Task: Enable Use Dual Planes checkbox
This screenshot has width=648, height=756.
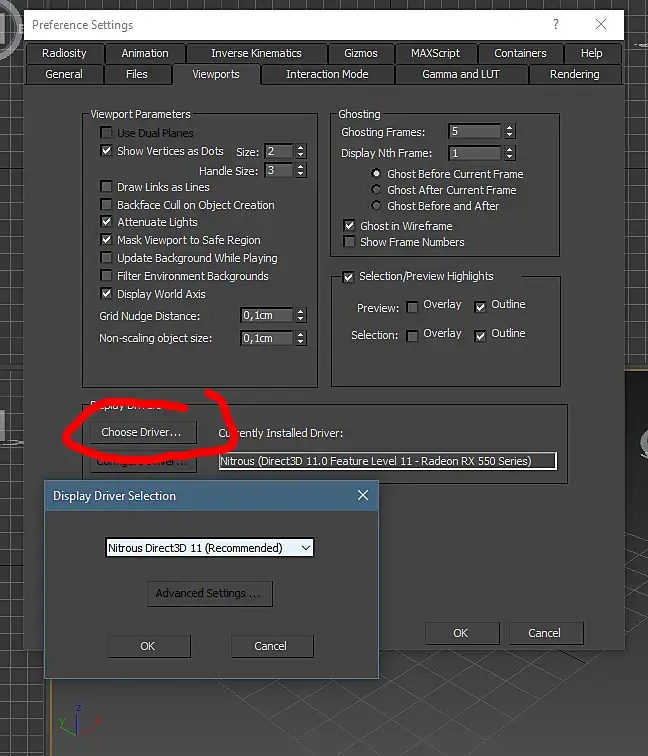Action: (x=106, y=133)
